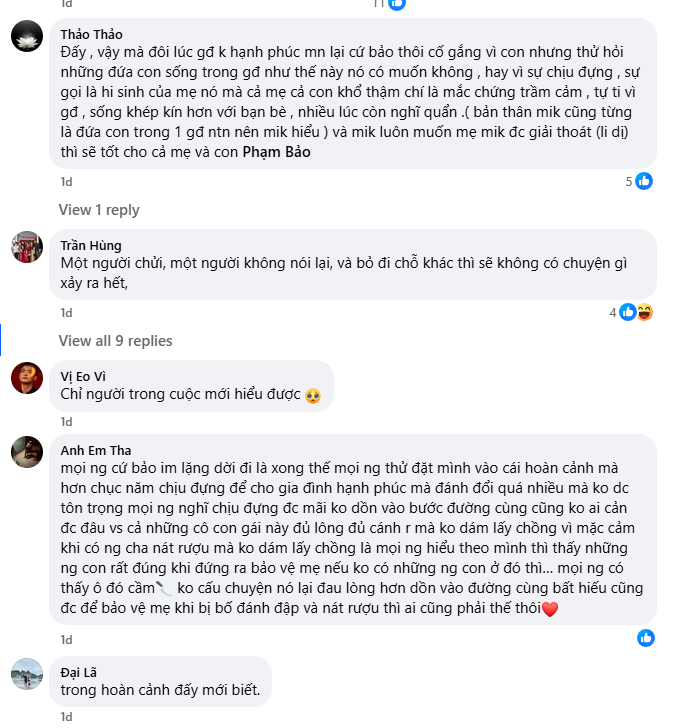The width and height of the screenshot is (696, 728).
Task: Click like reaction icon on Thảo Thảo's comment
Action: click(x=644, y=181)
